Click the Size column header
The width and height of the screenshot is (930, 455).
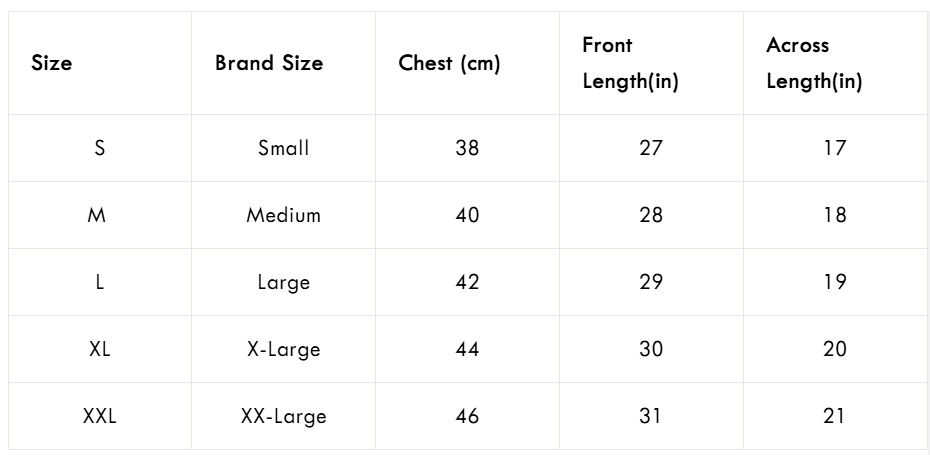tap(52, 63)
